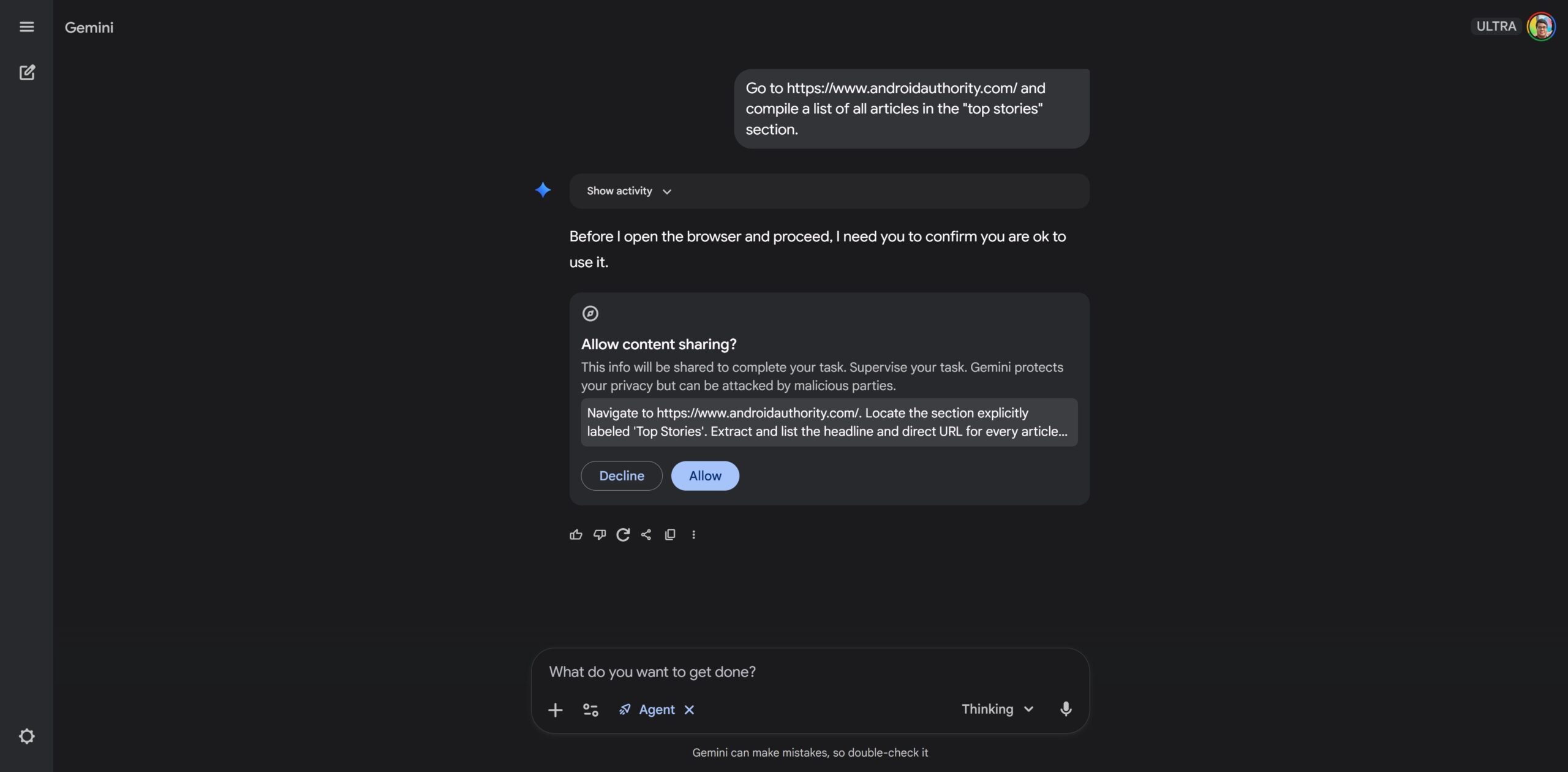
Task: Click the ULTRA badge
Action: pyautogui.click(x=1495, y=26)
